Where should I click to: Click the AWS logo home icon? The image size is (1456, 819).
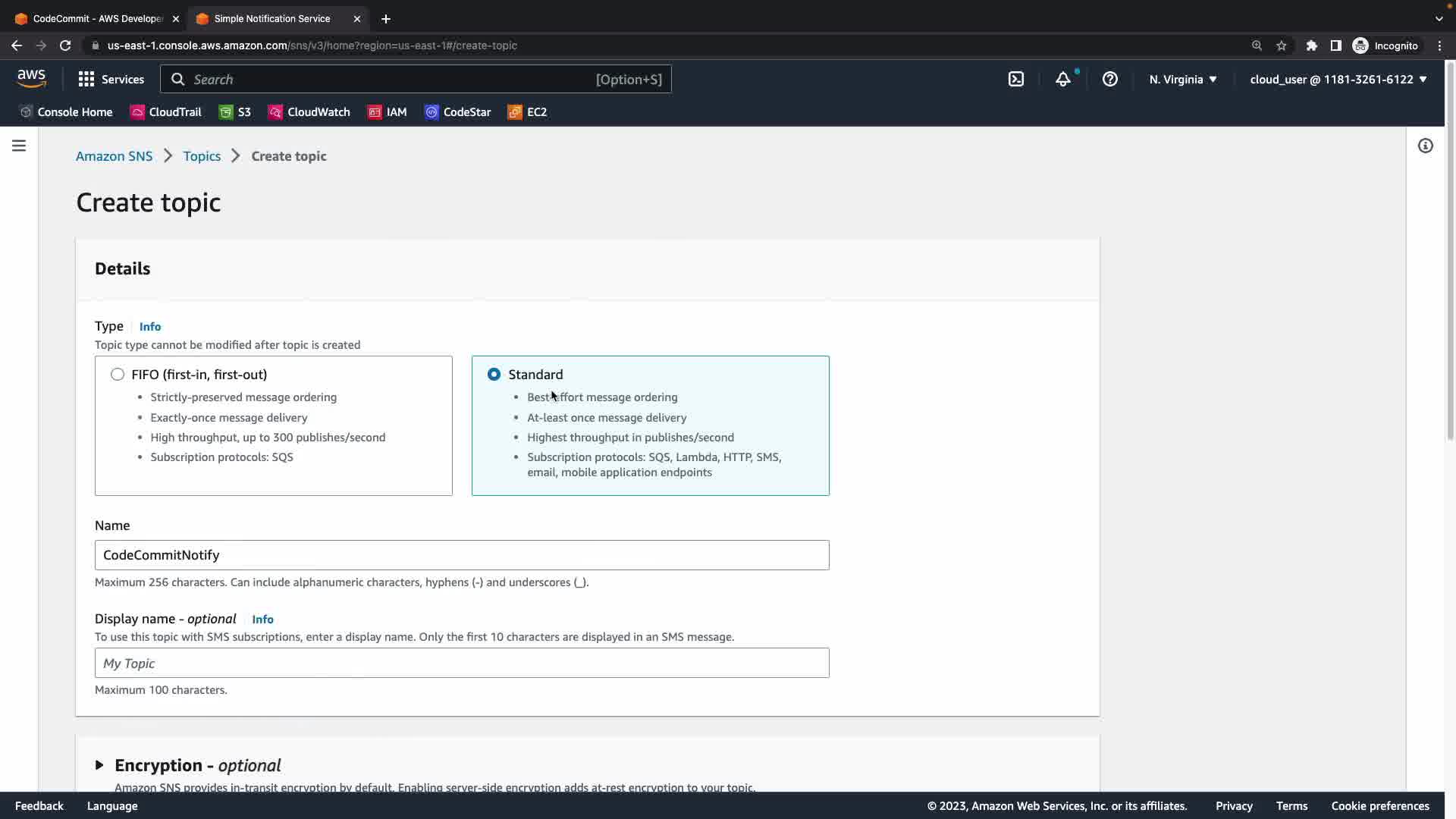[x=32, y=79]
